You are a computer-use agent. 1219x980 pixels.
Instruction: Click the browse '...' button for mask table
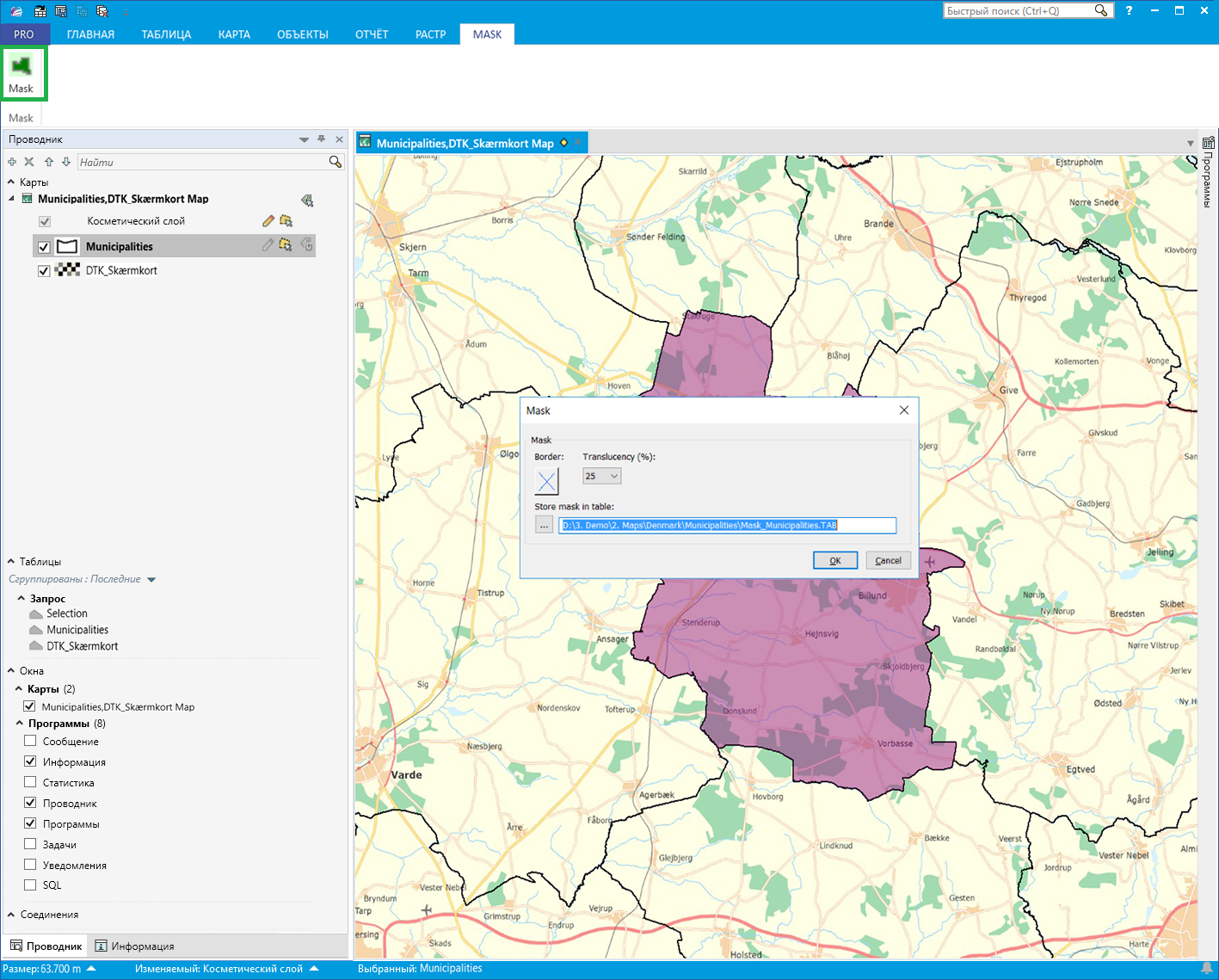pos(544,525)
